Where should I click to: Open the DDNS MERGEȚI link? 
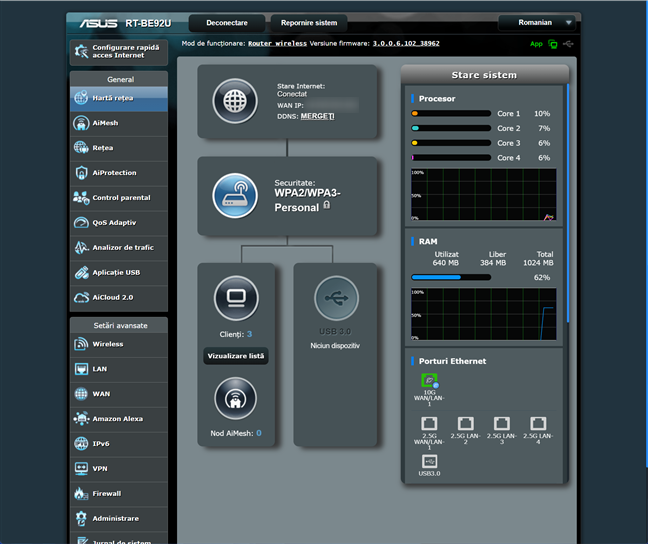[x=317, y=116]
